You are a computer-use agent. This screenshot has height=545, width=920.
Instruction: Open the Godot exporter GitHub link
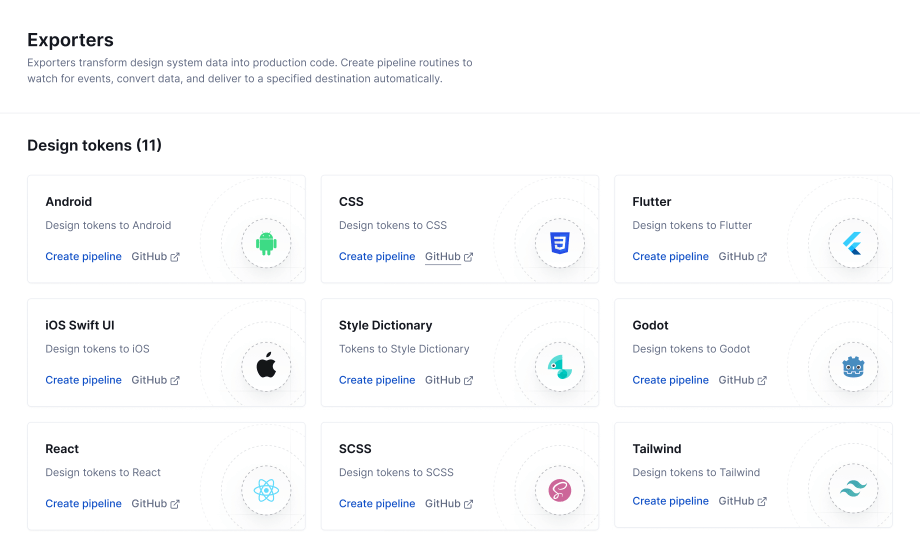pyautogui.click(x=742, y=380)
